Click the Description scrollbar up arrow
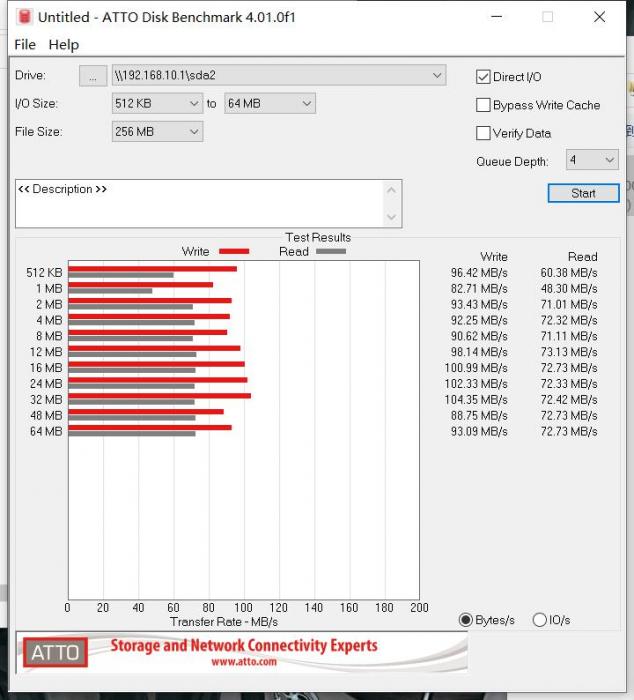 point(392,191)
